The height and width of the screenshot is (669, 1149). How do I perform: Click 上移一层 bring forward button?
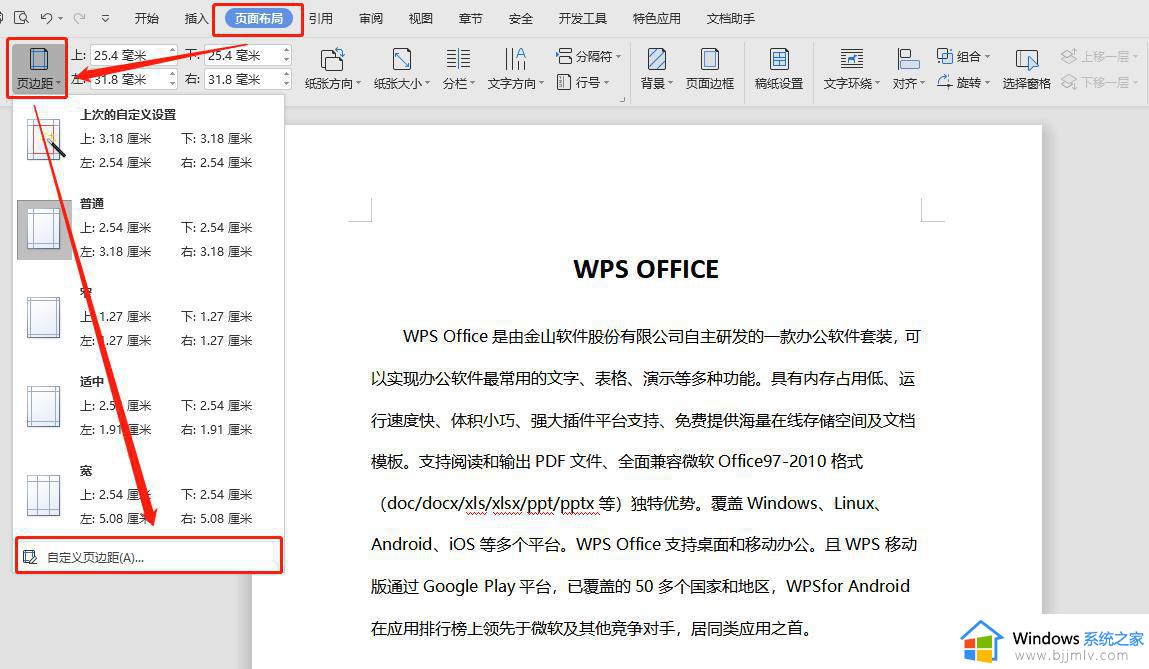1099,56
